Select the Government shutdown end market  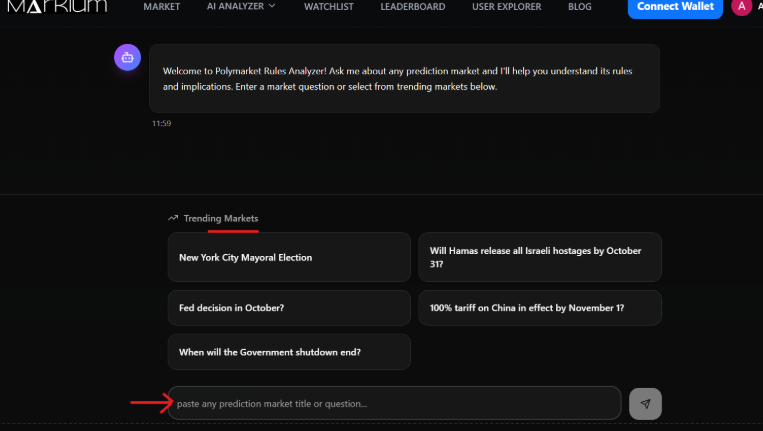(x=289, y=352)
